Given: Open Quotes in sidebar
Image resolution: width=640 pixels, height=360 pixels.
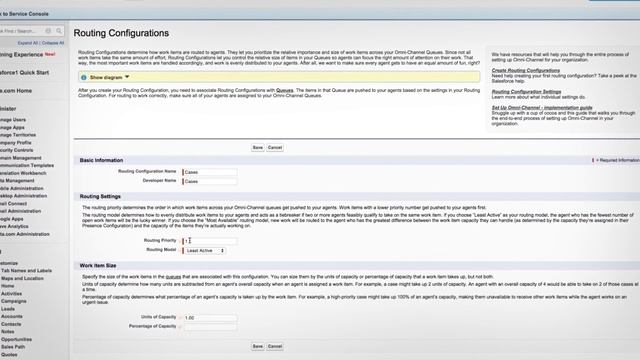Looking at the screenshot, I should pos(9,354).
